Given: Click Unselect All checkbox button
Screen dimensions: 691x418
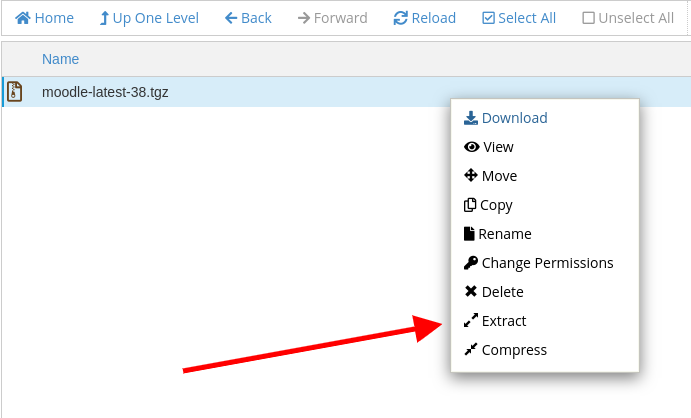Looking at the screenshot, I should pos(628,18).
